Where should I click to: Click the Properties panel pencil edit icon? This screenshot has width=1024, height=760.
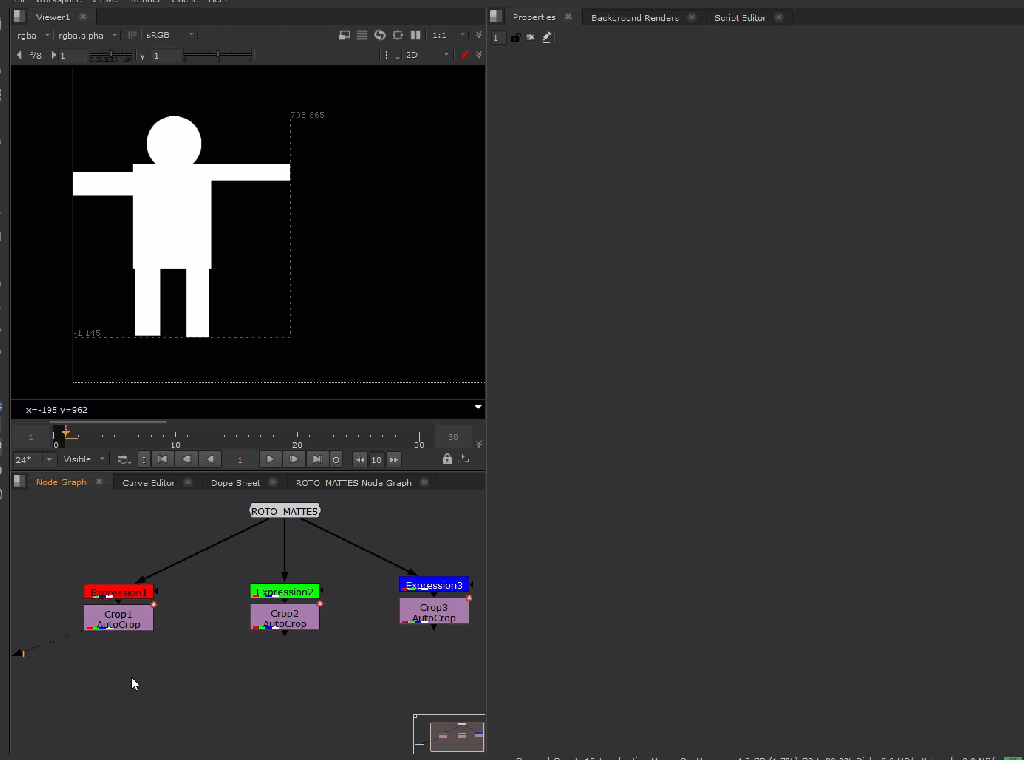click(547, 37)
